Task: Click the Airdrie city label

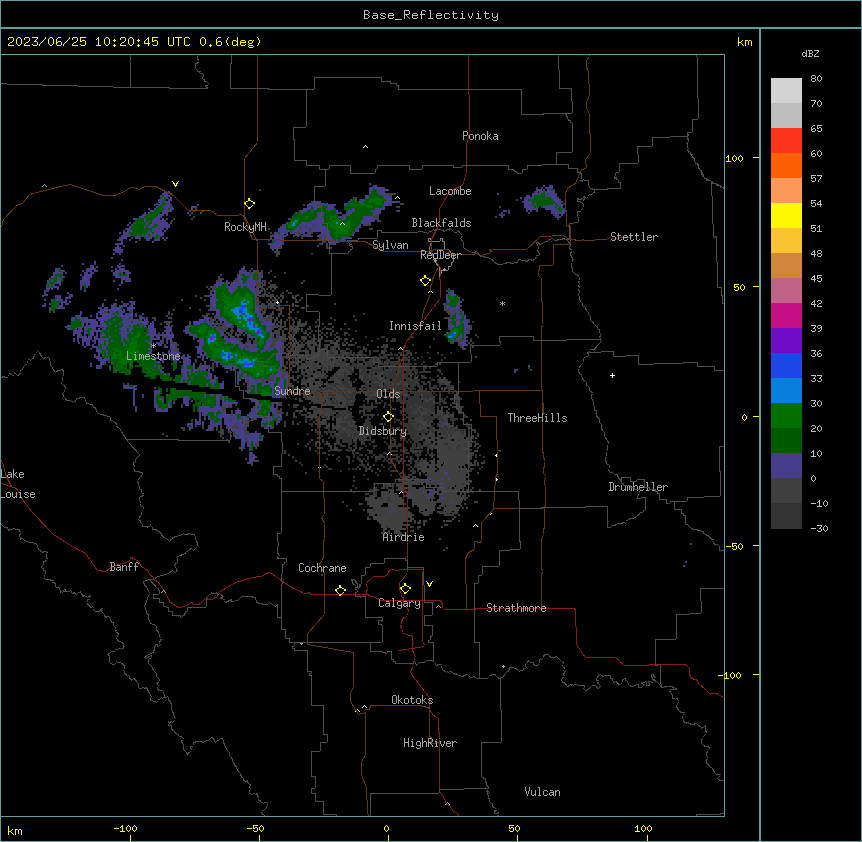Action: click(x=404, y=537)
